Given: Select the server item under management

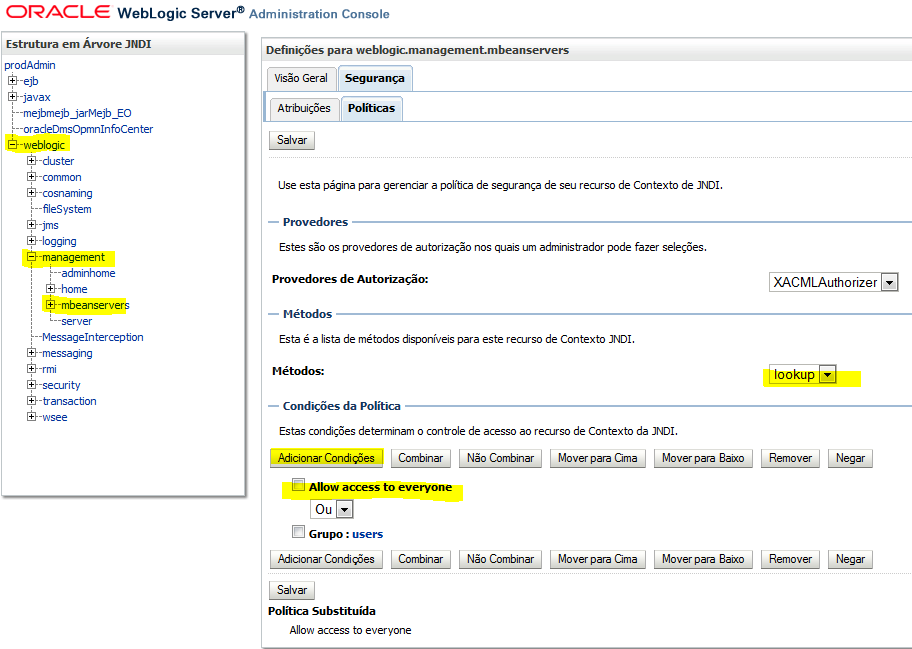Looking at the screenshot, I should pos(77,321).
